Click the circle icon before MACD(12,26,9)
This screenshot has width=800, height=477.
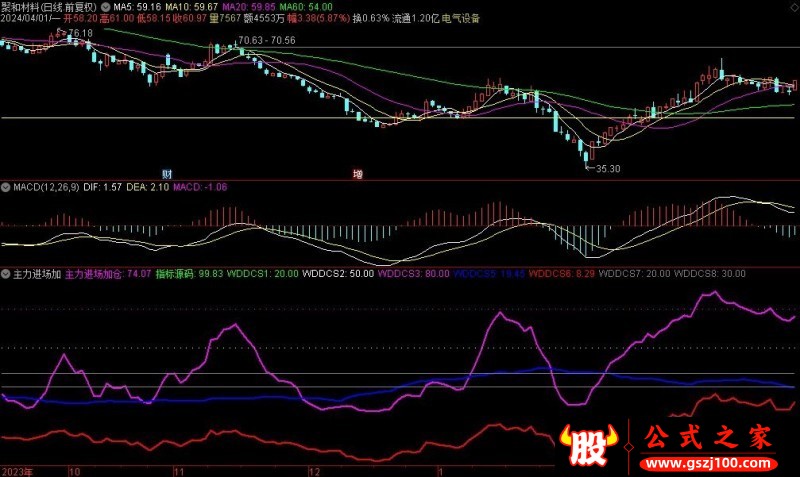5,187
